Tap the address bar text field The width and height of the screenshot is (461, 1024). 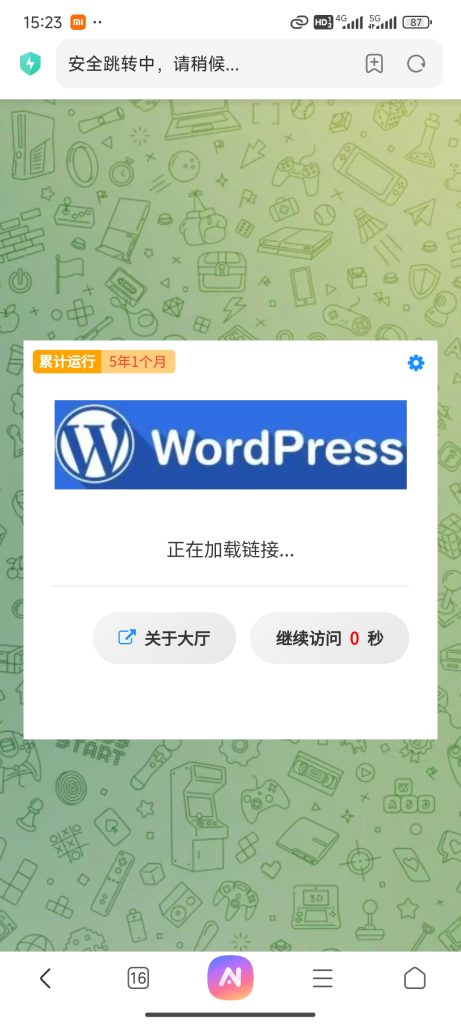209,63
